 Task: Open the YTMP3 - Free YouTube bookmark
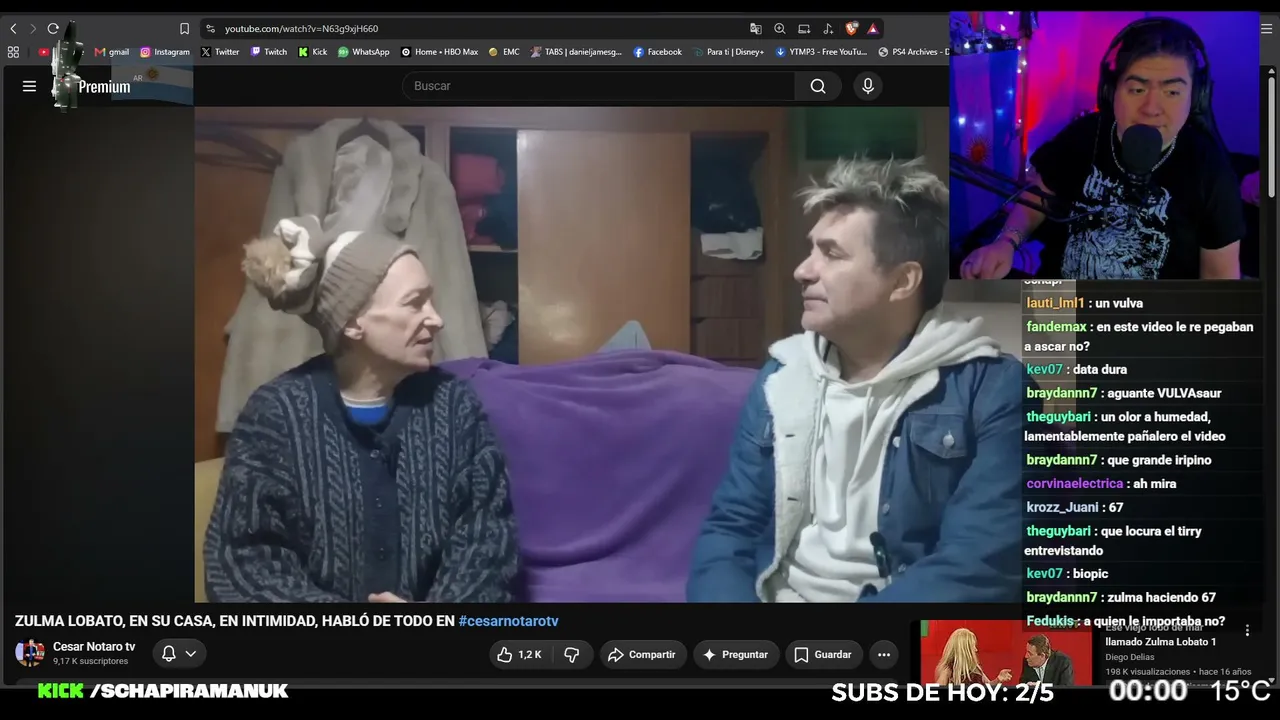821,52
